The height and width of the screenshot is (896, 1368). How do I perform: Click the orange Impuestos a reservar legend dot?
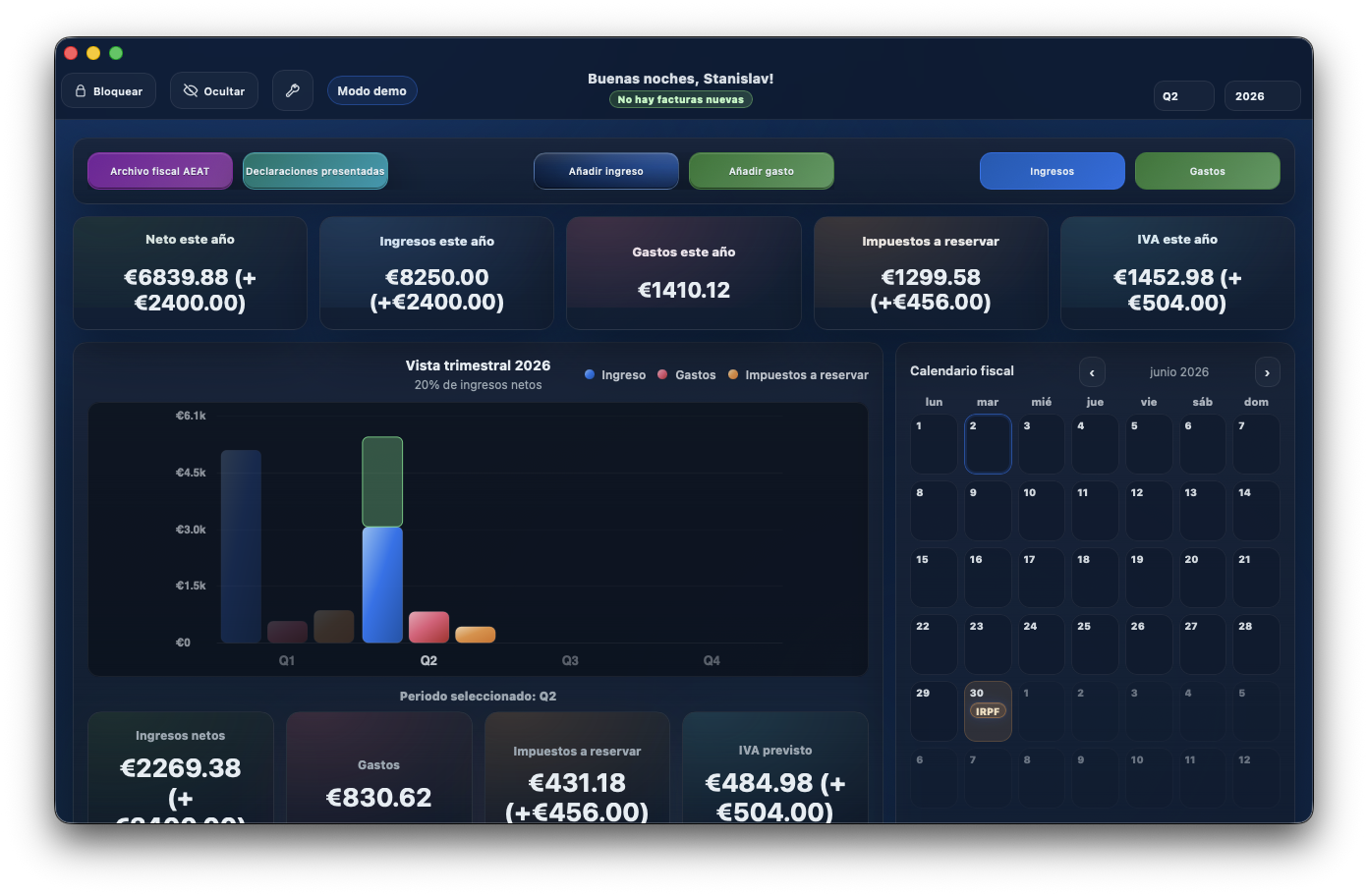click(x=733, y=374)
